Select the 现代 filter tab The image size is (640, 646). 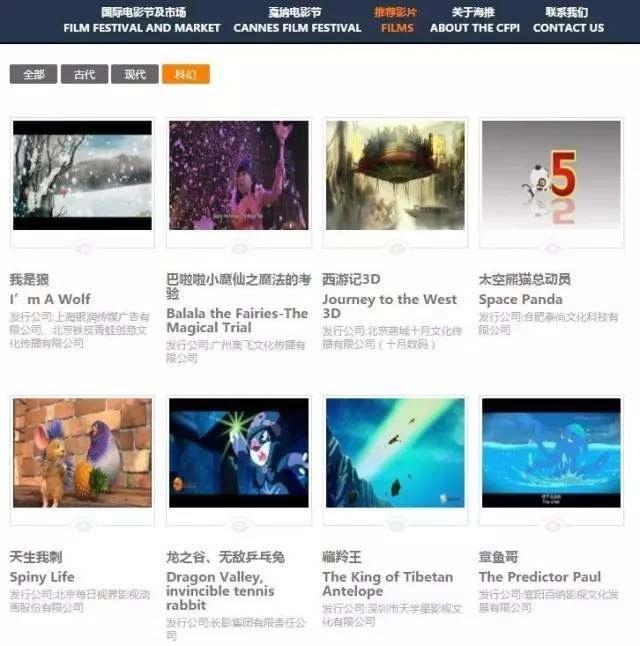[x=135, y=75]
